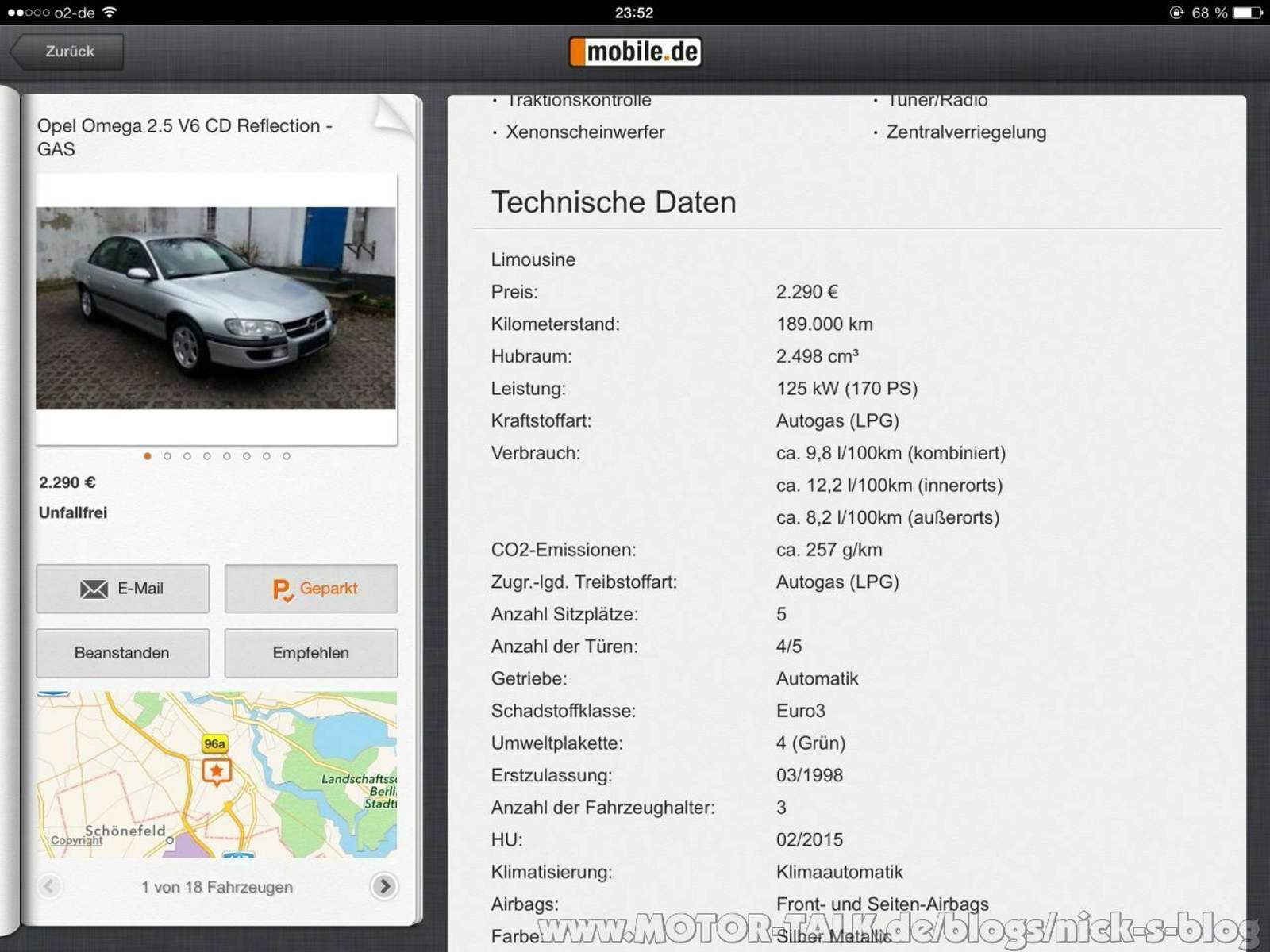This screenshot has height=952, width=1270.
Task: Select the first photo page dot
Action: [x=148, y=456]
